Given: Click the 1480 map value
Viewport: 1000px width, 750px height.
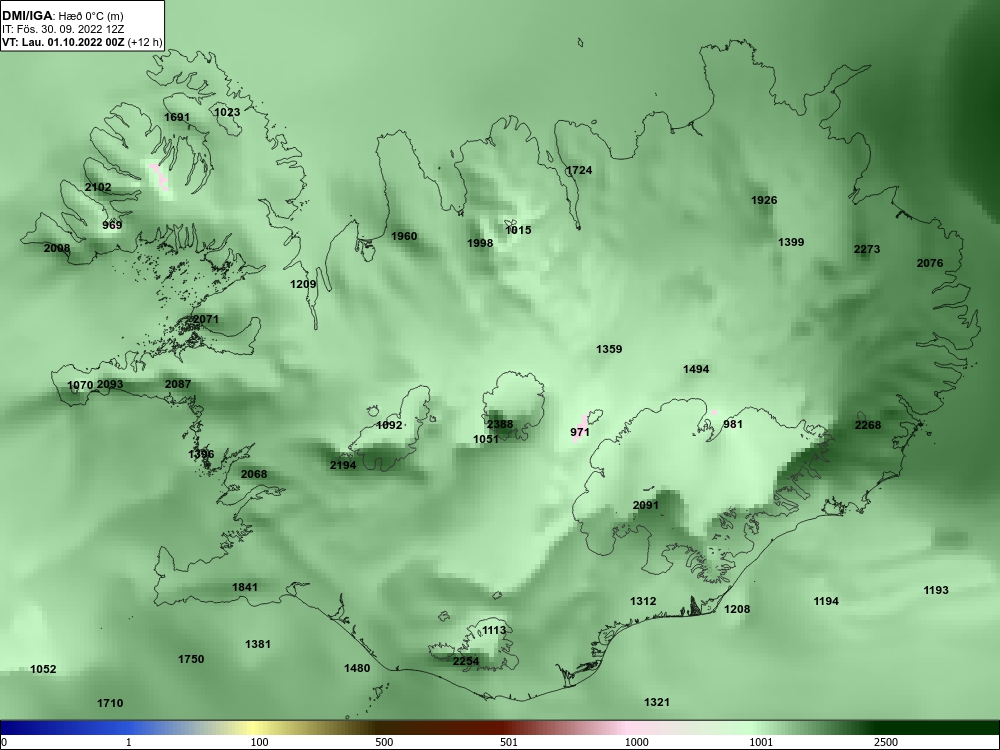Looking at the screenshot, I should click(x=357, y=668).
